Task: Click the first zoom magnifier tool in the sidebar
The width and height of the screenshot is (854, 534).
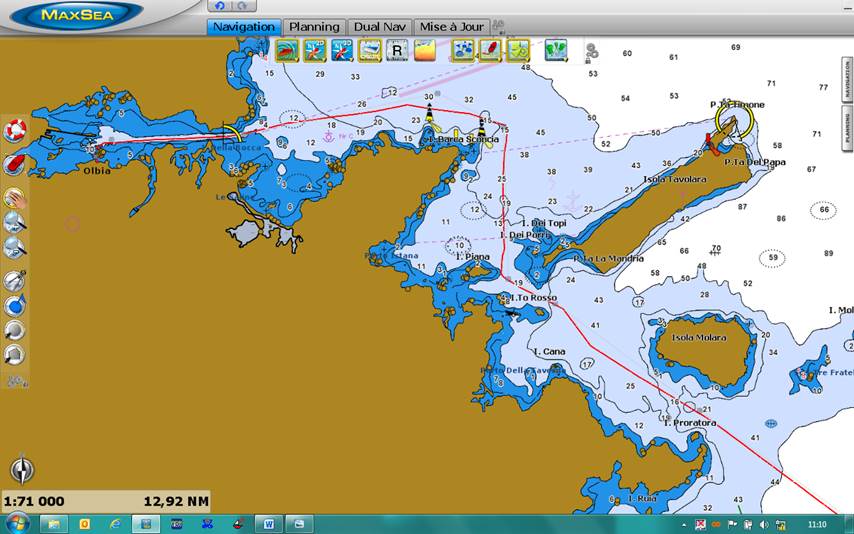Action: point(15,221)
